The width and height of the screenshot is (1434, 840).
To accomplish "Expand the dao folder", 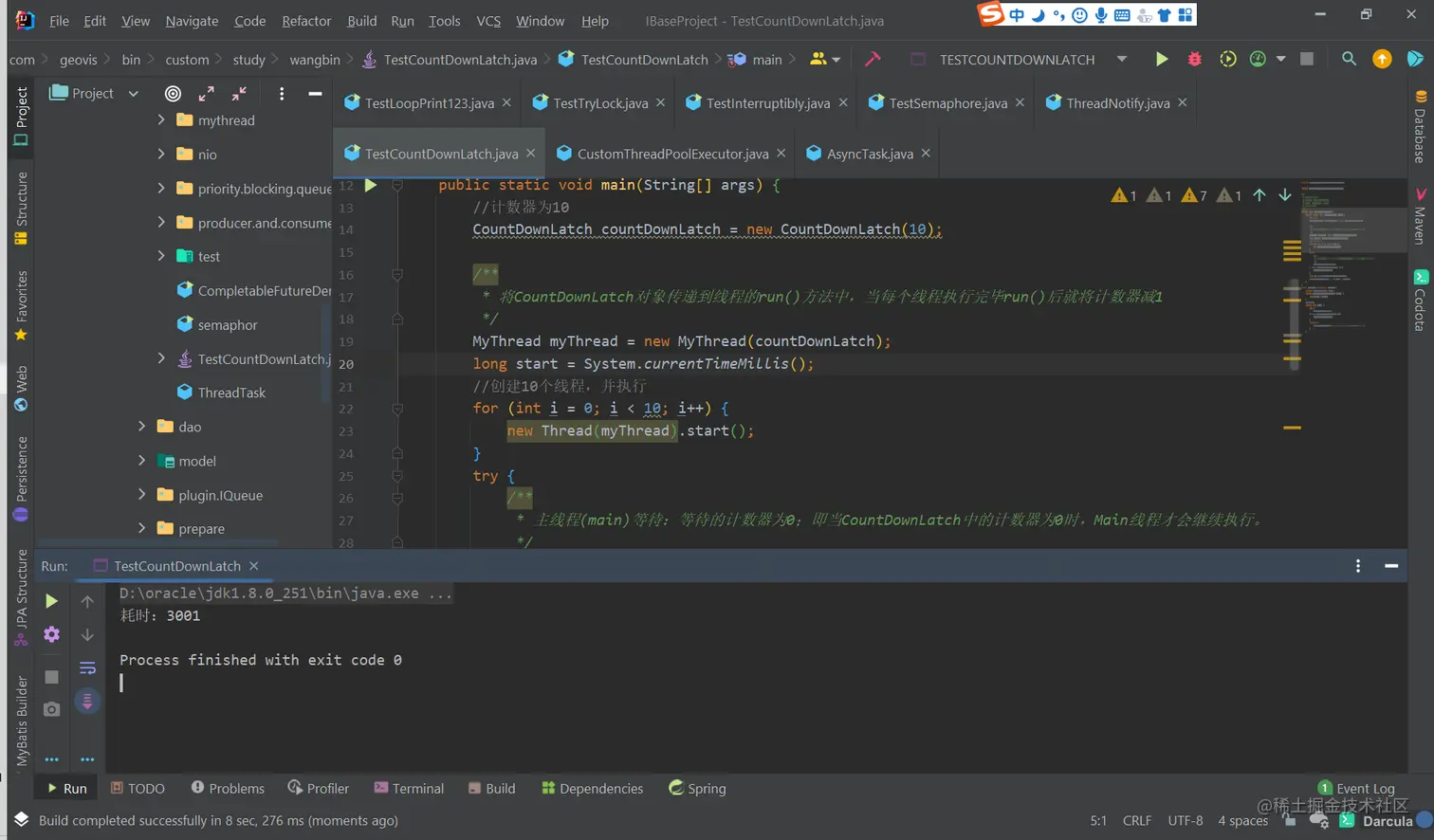I will click(141, 427).
